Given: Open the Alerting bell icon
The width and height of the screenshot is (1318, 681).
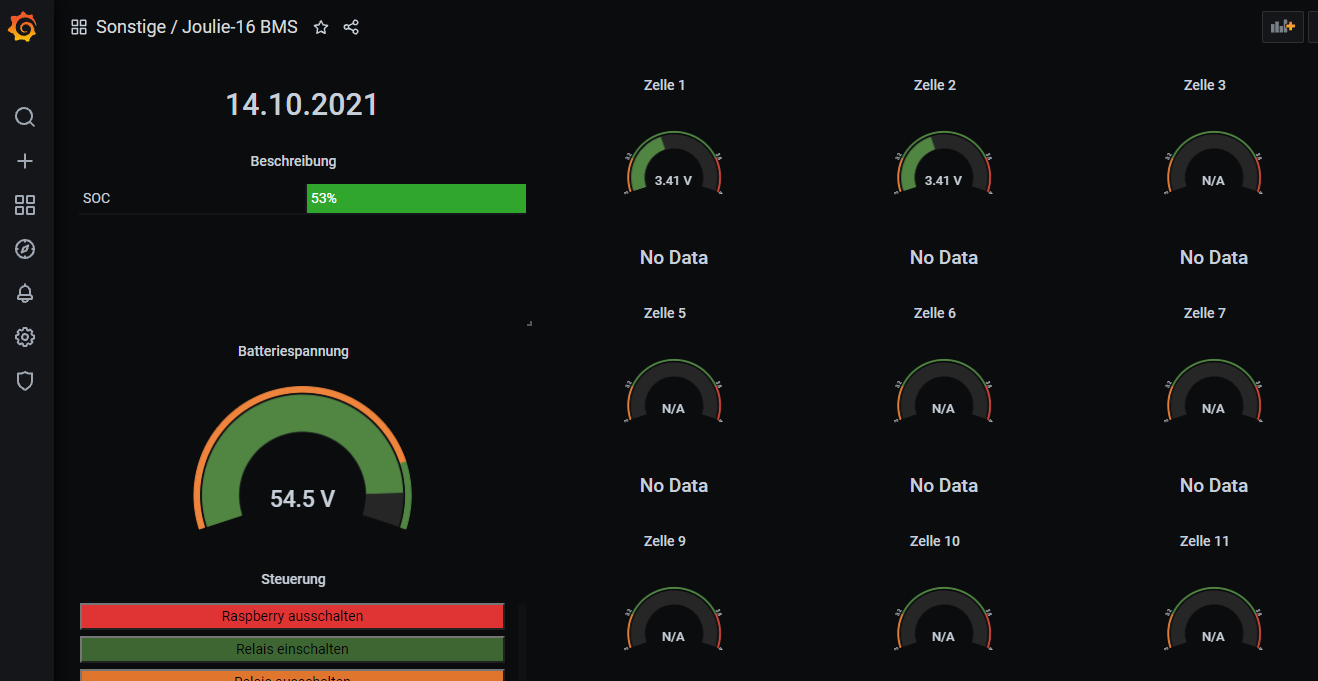Looking at the screenshot, I should coord(25,293).
